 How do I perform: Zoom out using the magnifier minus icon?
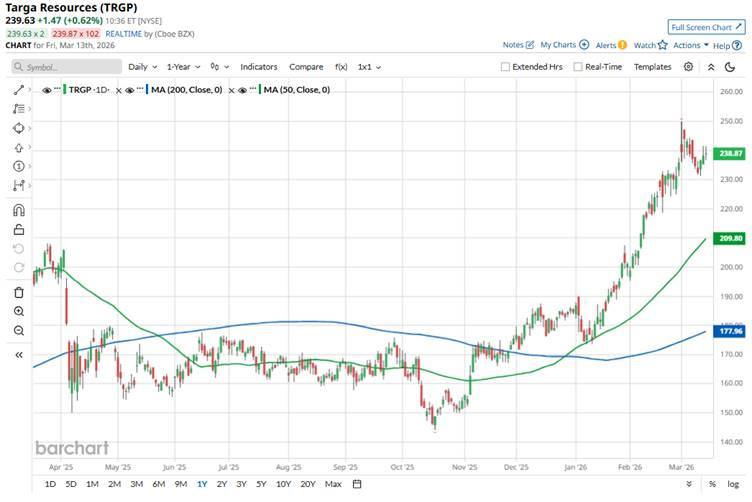(19, 329)
